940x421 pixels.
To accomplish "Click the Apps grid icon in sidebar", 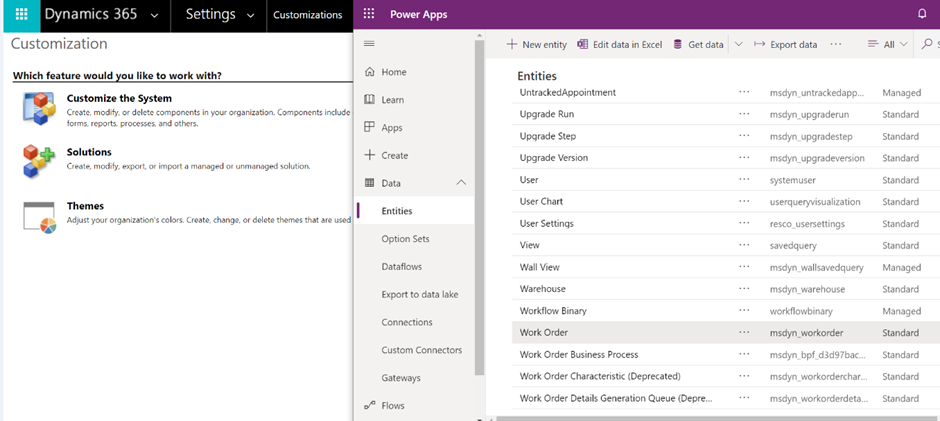I will pos(370,127).
